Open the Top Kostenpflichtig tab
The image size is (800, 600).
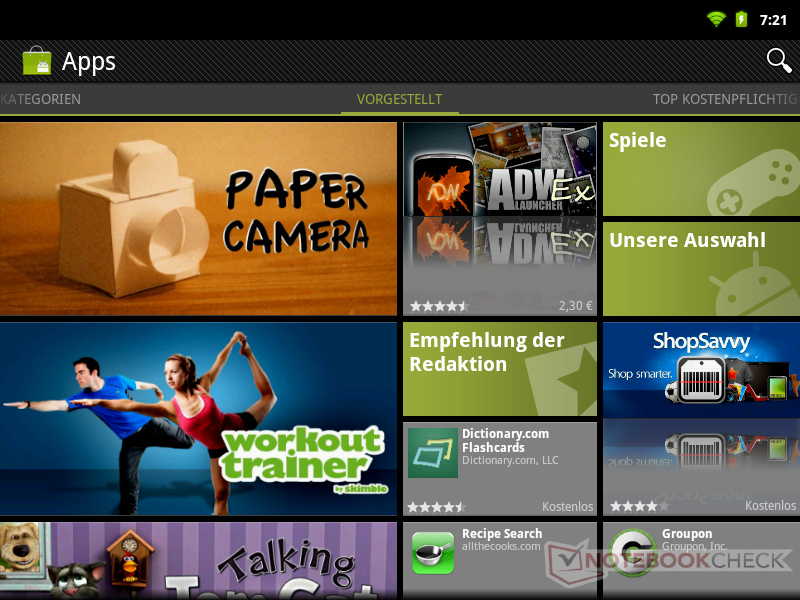point(725,99)
